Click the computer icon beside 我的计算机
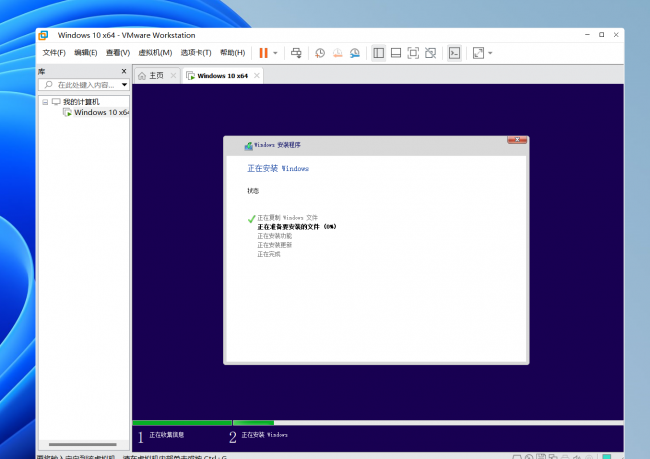The width and height of the screenshot is (650, 459). coord(56,102)
